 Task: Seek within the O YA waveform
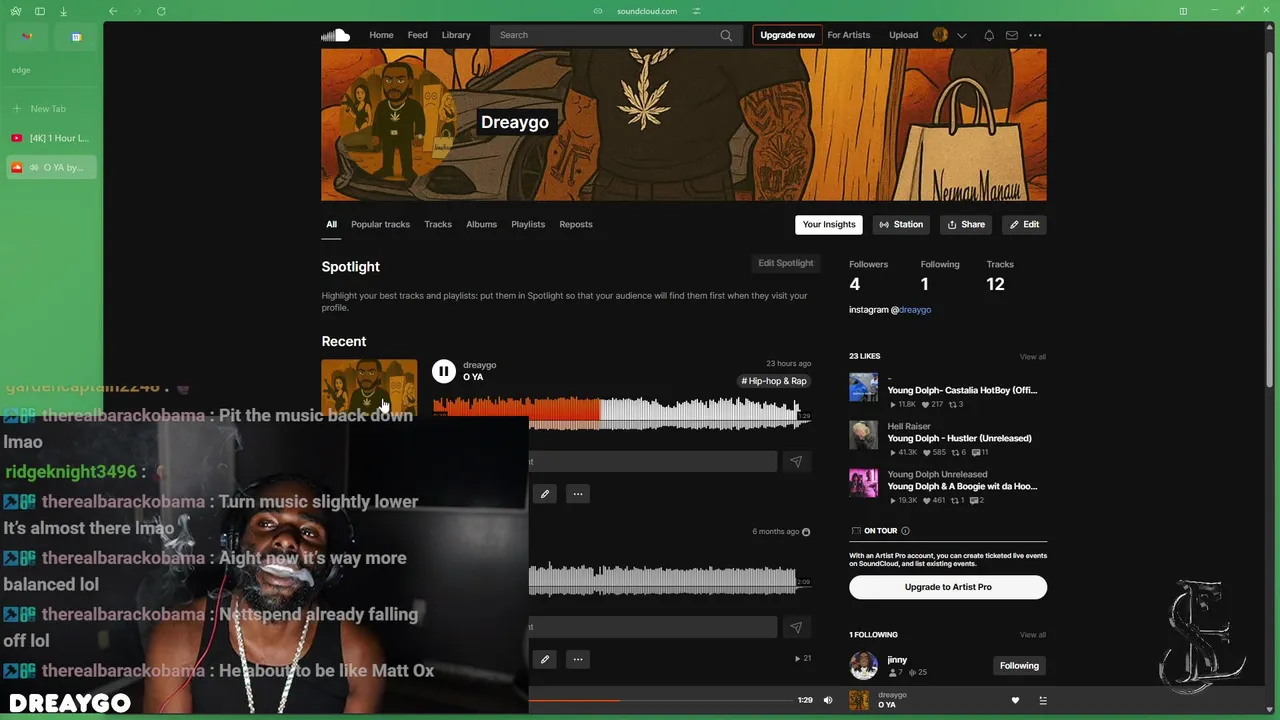click(621, 413)
